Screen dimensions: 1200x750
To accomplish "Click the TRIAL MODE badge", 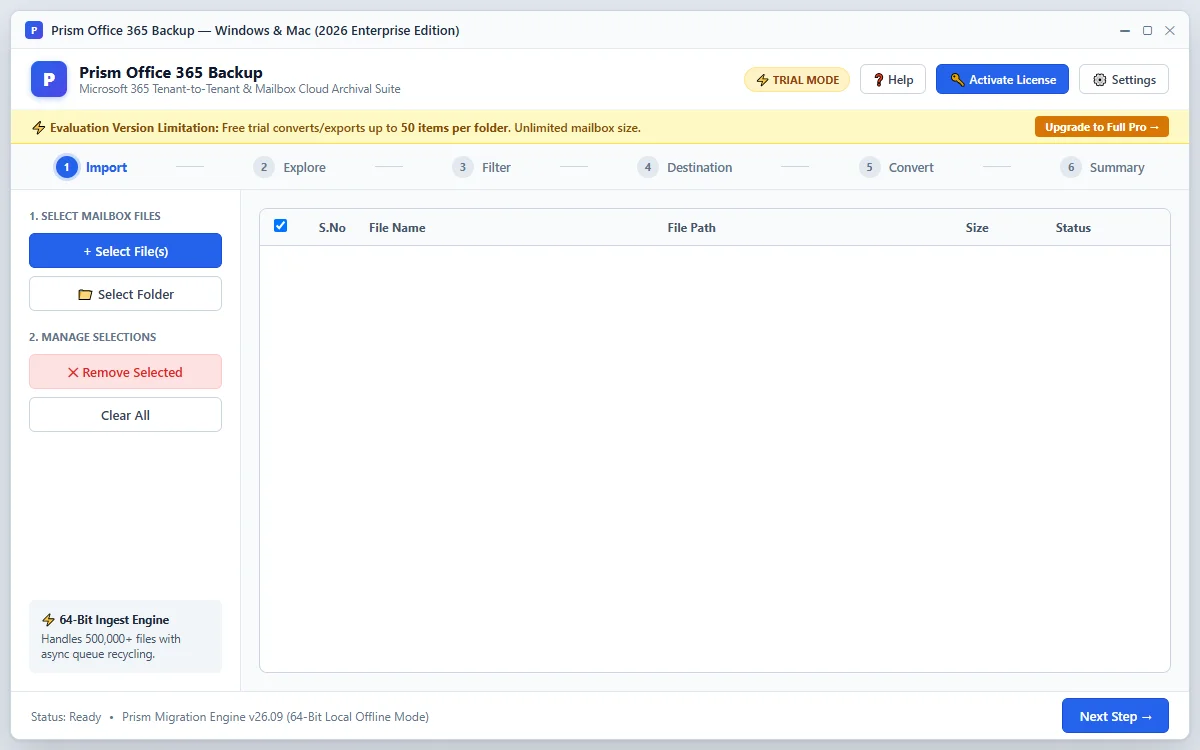I will [x=797, y=80].
